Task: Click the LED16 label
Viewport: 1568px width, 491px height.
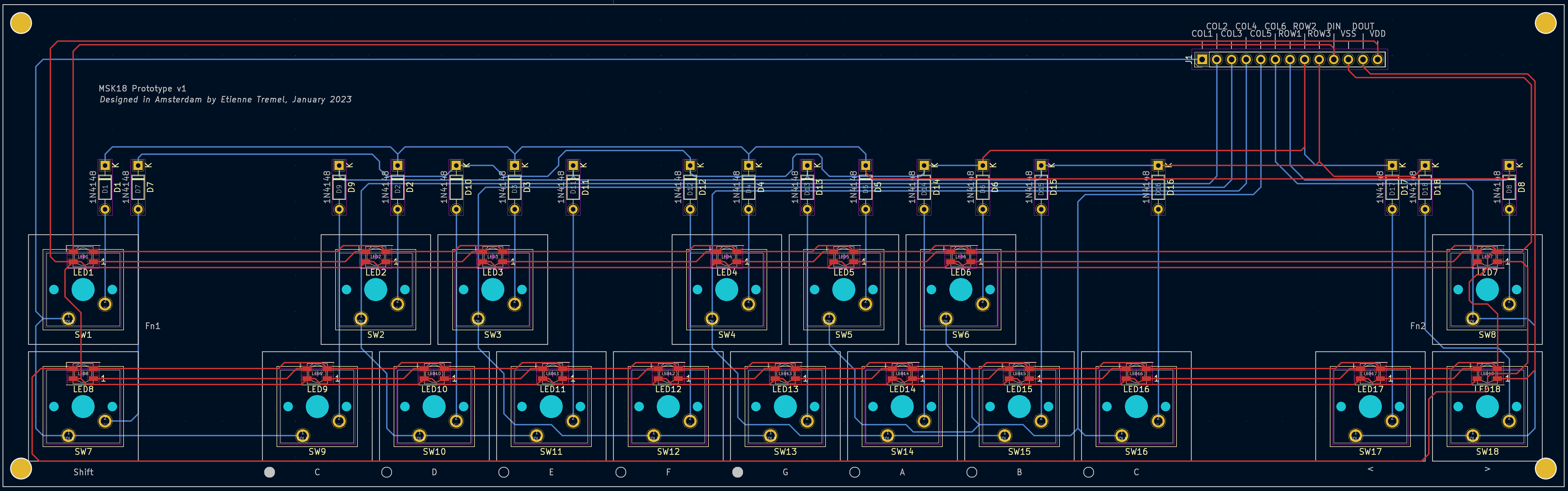Action: [x=1136, y=389]
